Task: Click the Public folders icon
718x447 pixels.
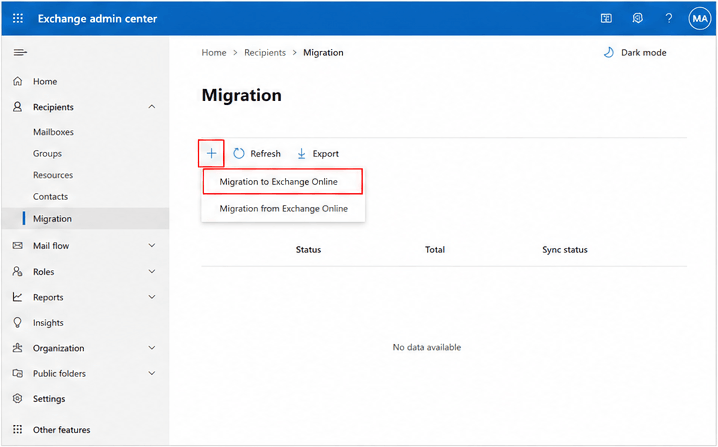Action: point(17,373)
